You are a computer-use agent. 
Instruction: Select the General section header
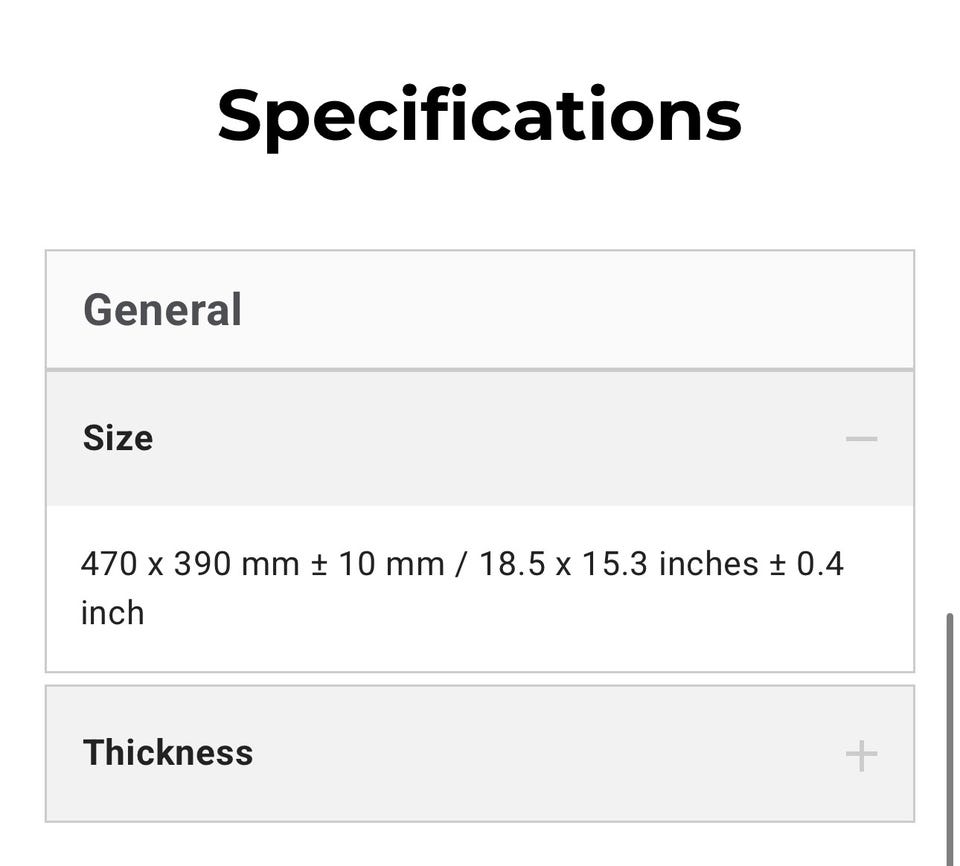click(x=480, y=310)
